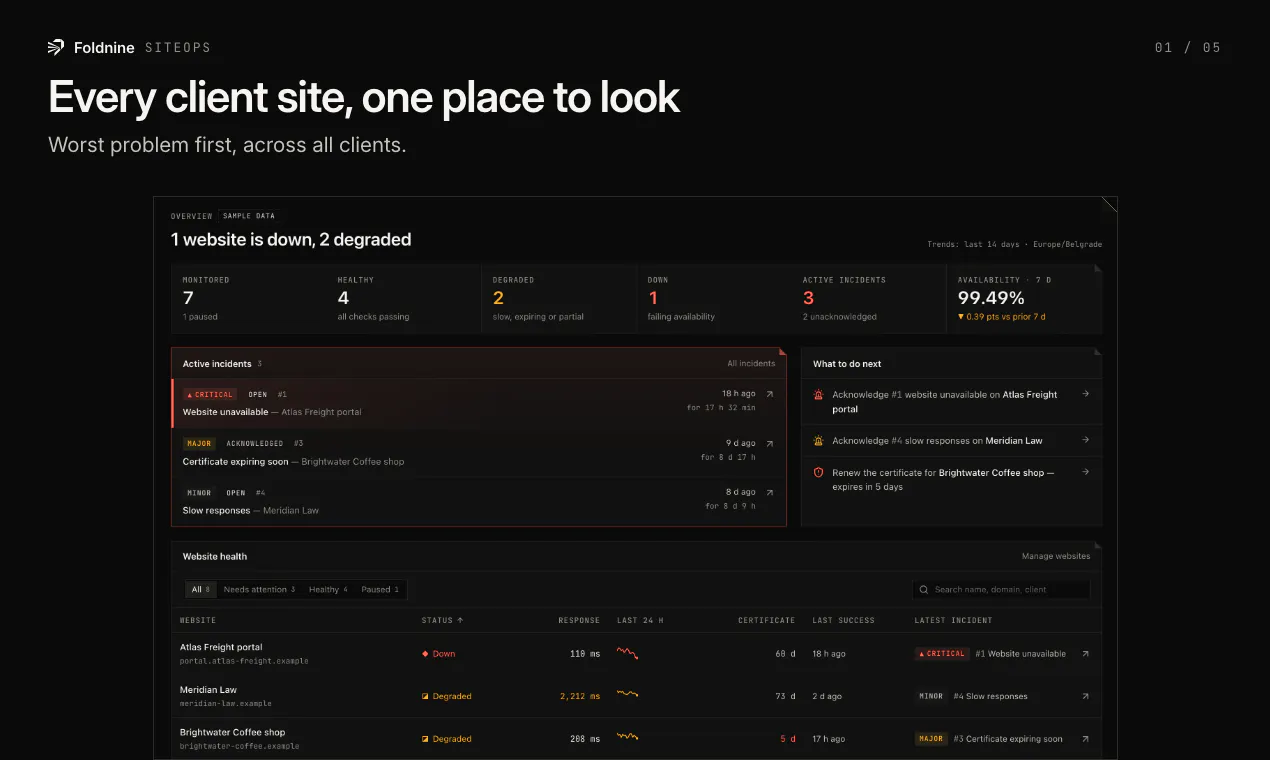Screen dimensions: 1270x760
Task: Open Brightwater Coffee shop row's incident arrow
Action: pyautogui.click(x=1086, y=739)
